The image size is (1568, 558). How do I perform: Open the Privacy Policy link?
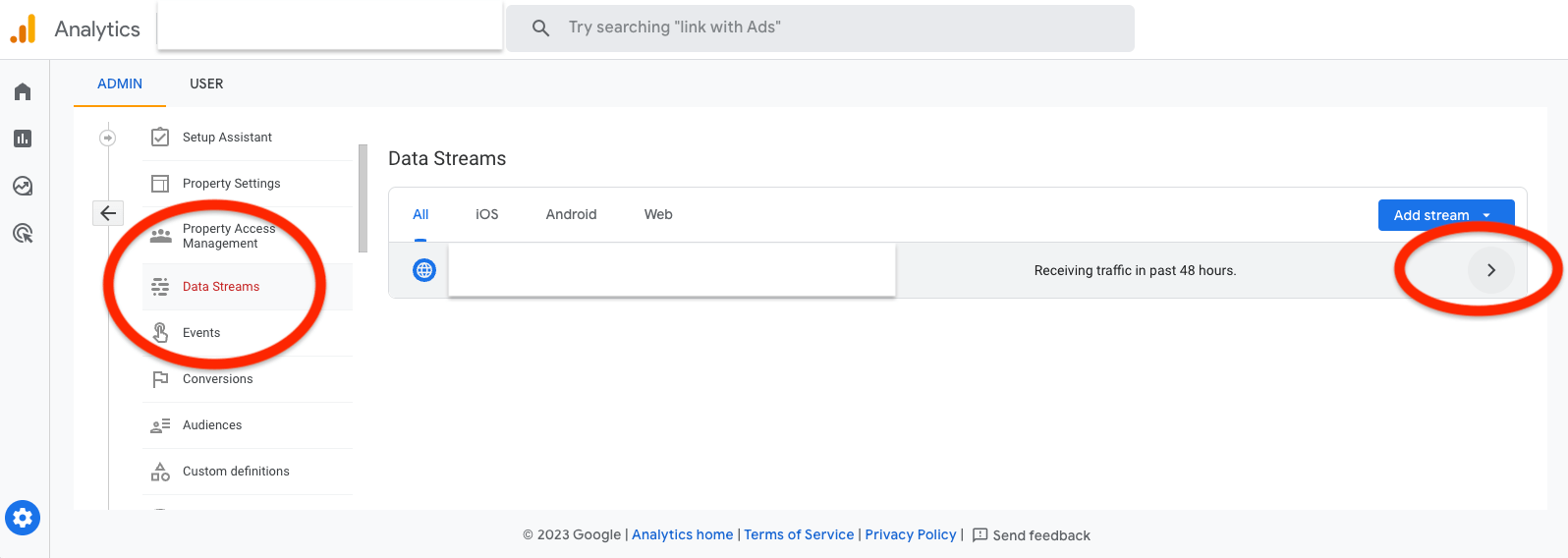[x=911, y=534]
